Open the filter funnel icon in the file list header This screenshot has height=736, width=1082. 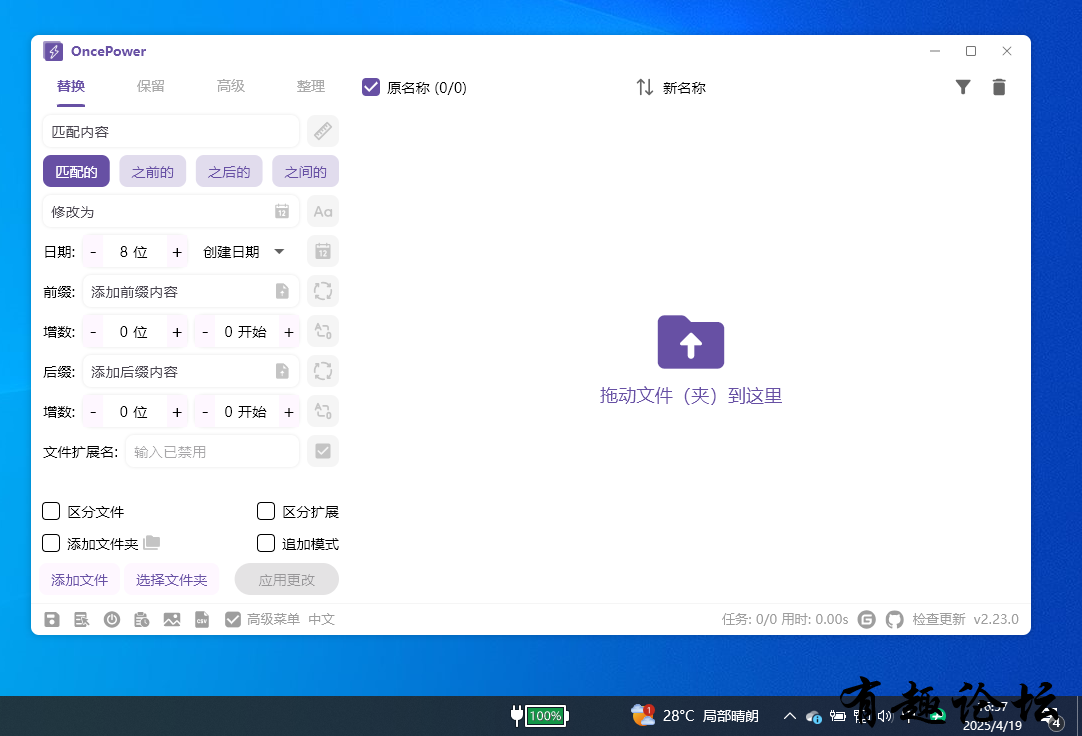click(x=963, y=87)
